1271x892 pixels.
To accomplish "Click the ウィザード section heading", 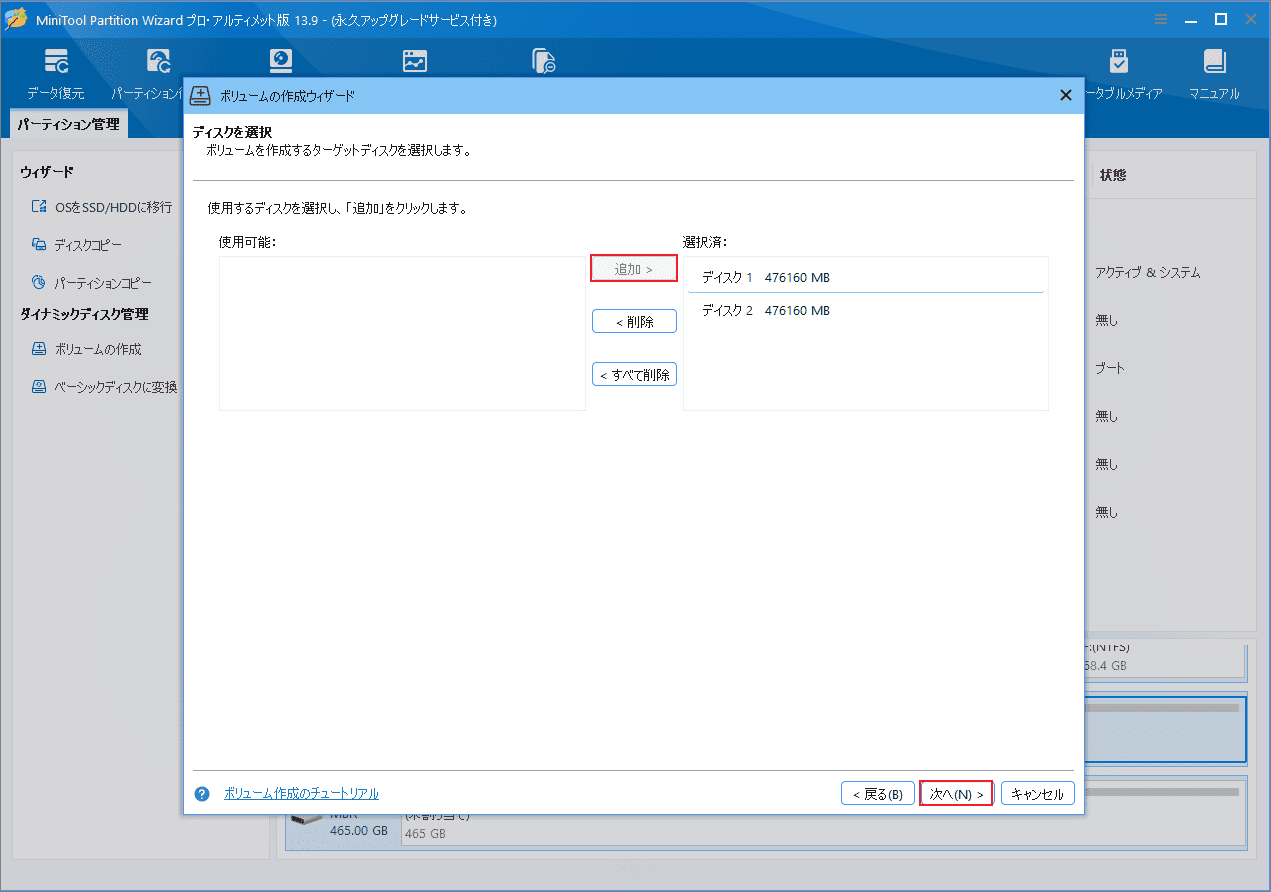I will (47, 172).
